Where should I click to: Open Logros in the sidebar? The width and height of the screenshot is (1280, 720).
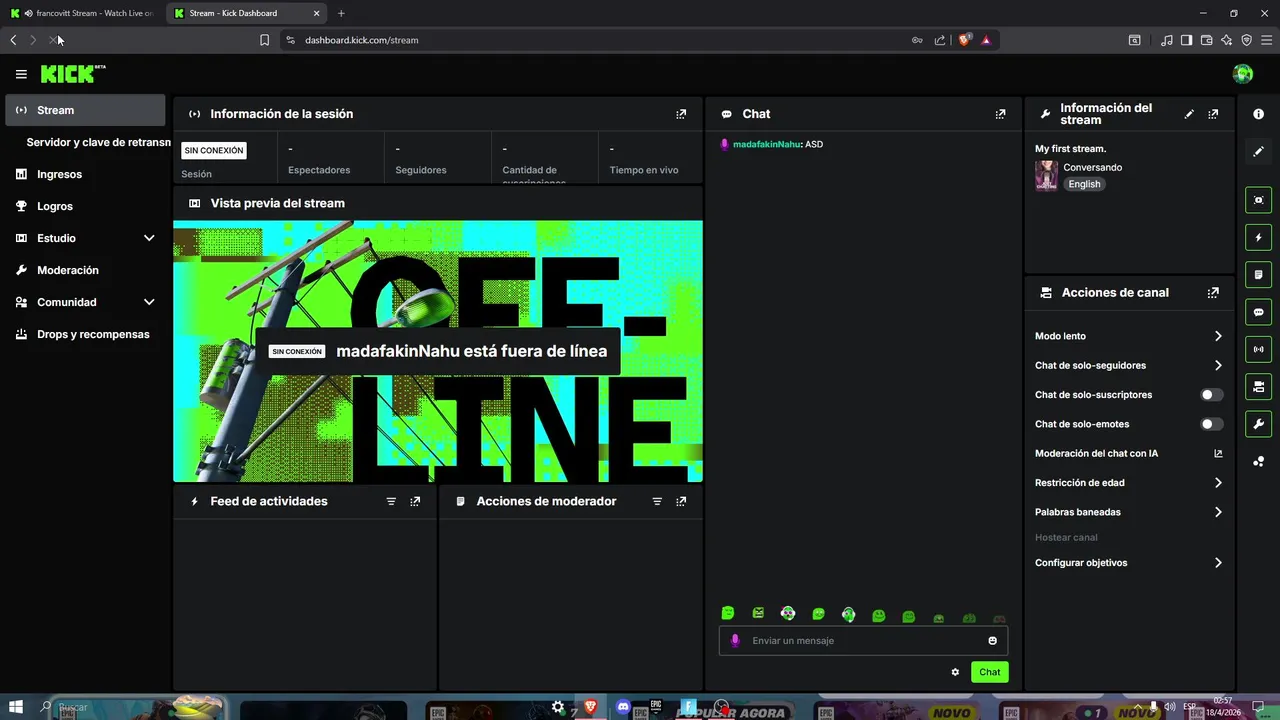85,206
